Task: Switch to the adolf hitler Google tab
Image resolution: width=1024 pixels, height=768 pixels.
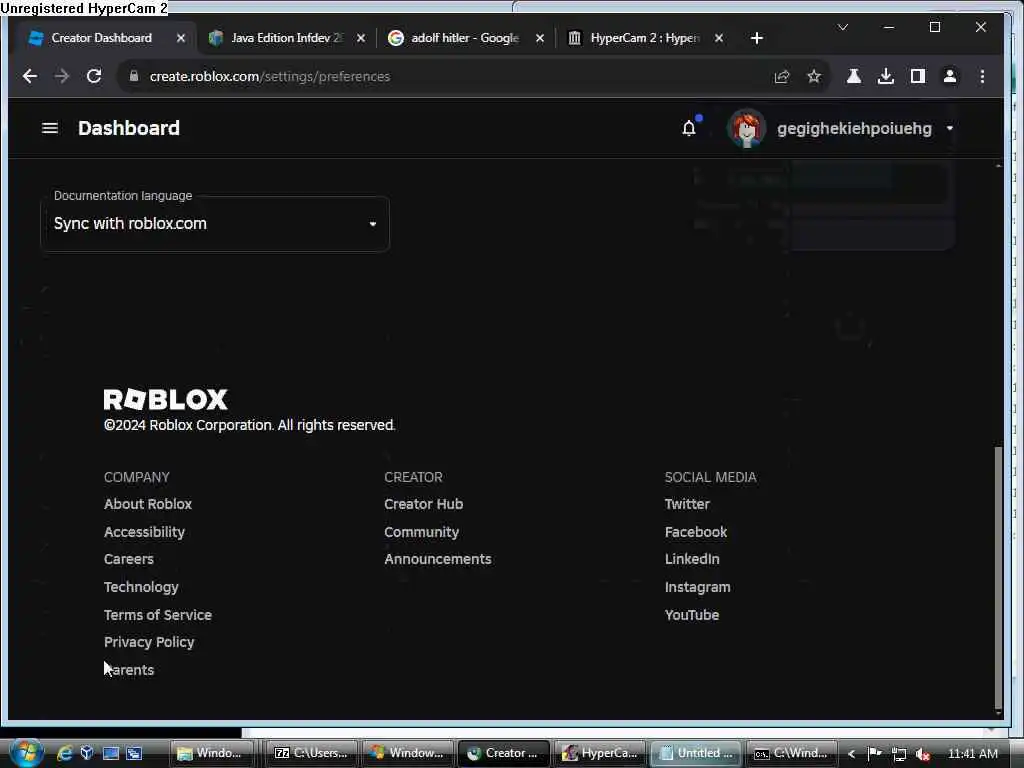Action: [x=465, y=38]
